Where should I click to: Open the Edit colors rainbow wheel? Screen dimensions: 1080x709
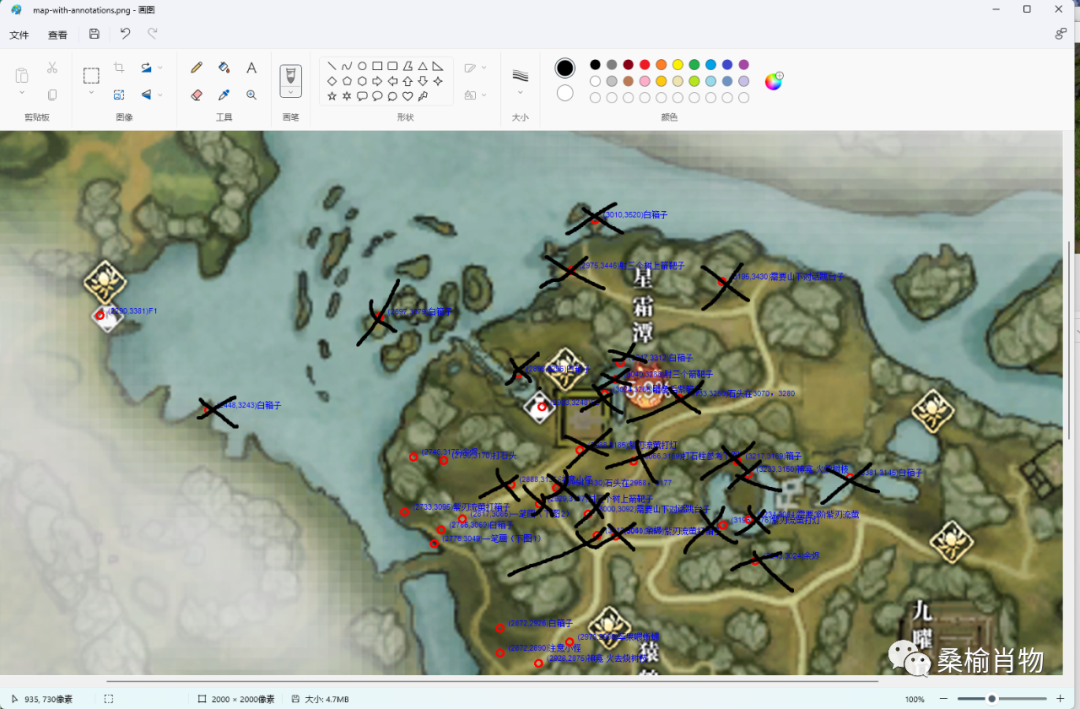point(774,81)
